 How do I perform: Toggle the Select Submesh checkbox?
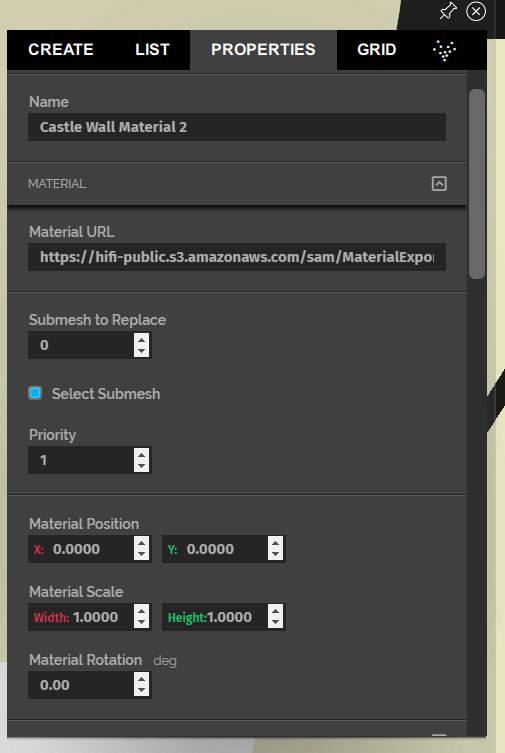click(x=35, y=393)
